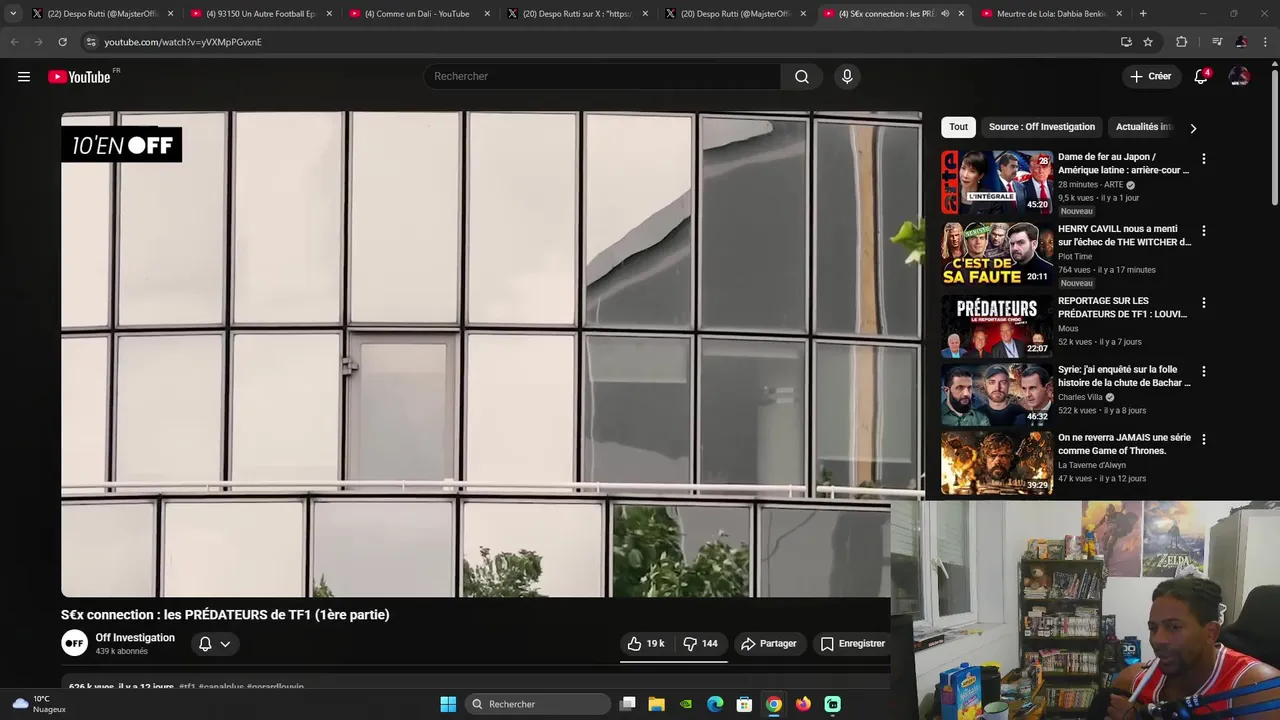Image resolution: width=1280 pixels, height=720 pixels.
Task: Open the Windows Start menu
Action: point(448,704)
